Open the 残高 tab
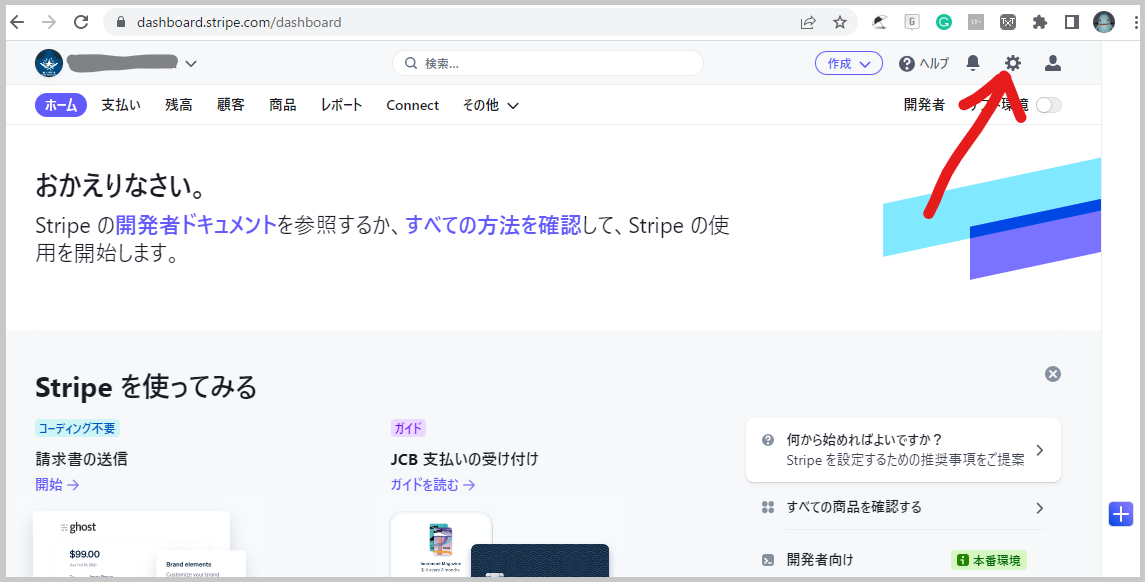Viewport: 1145px width, 582px height. 179,105
